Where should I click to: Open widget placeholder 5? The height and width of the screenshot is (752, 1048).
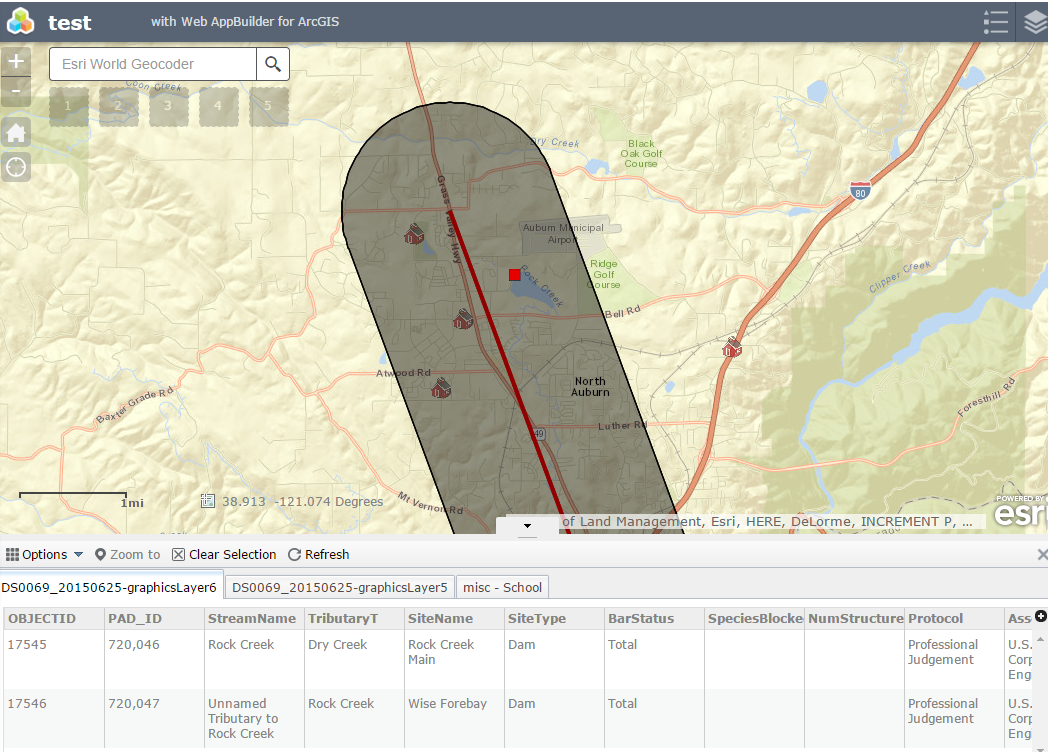click(269, 106)
